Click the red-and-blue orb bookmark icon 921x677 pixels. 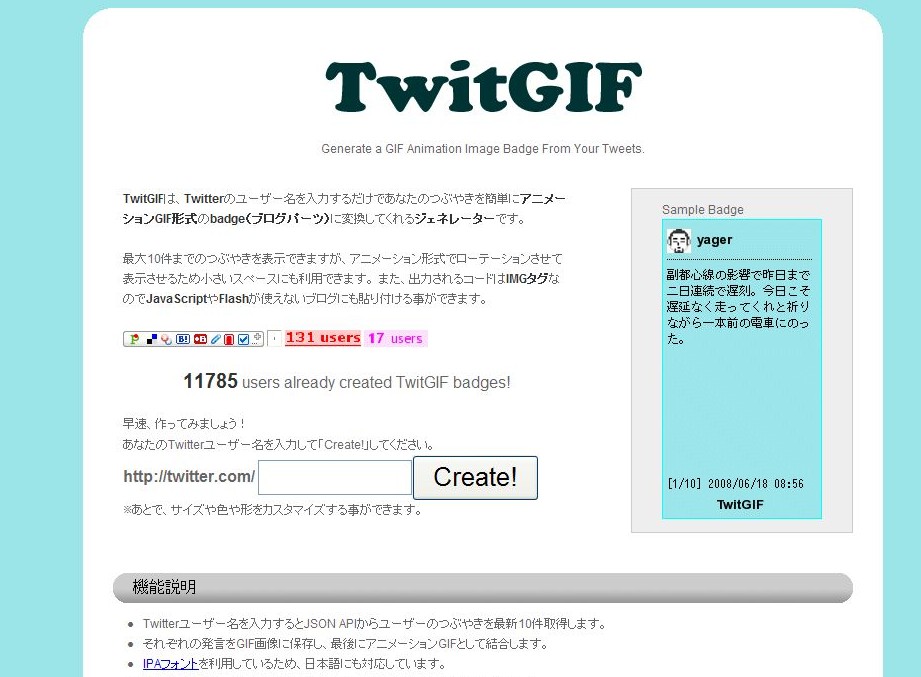point(167,339)
